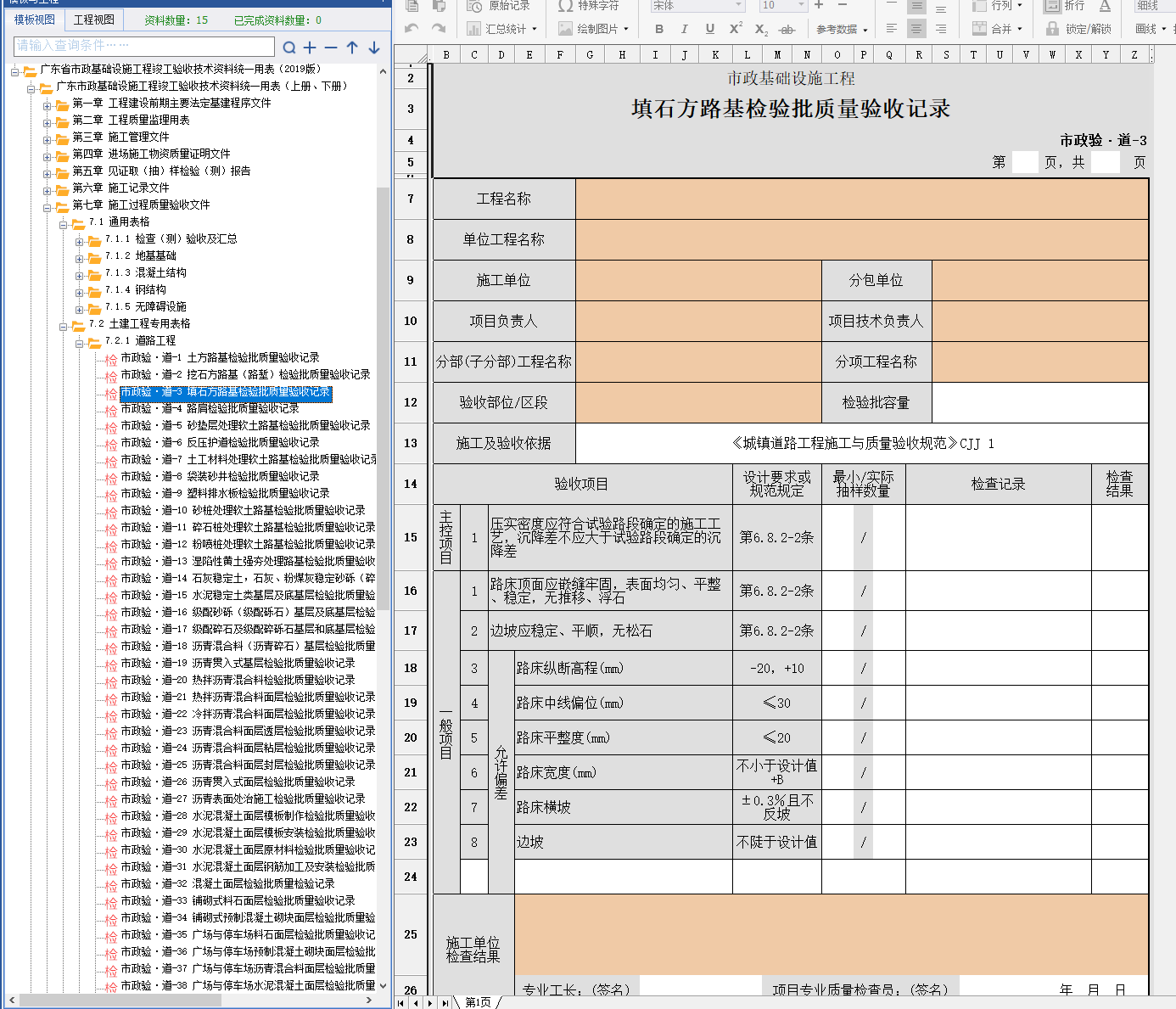Click tree panel vertical scrollbar
Viewport: 1176px width, 1009px height.
tap(383, 399)
